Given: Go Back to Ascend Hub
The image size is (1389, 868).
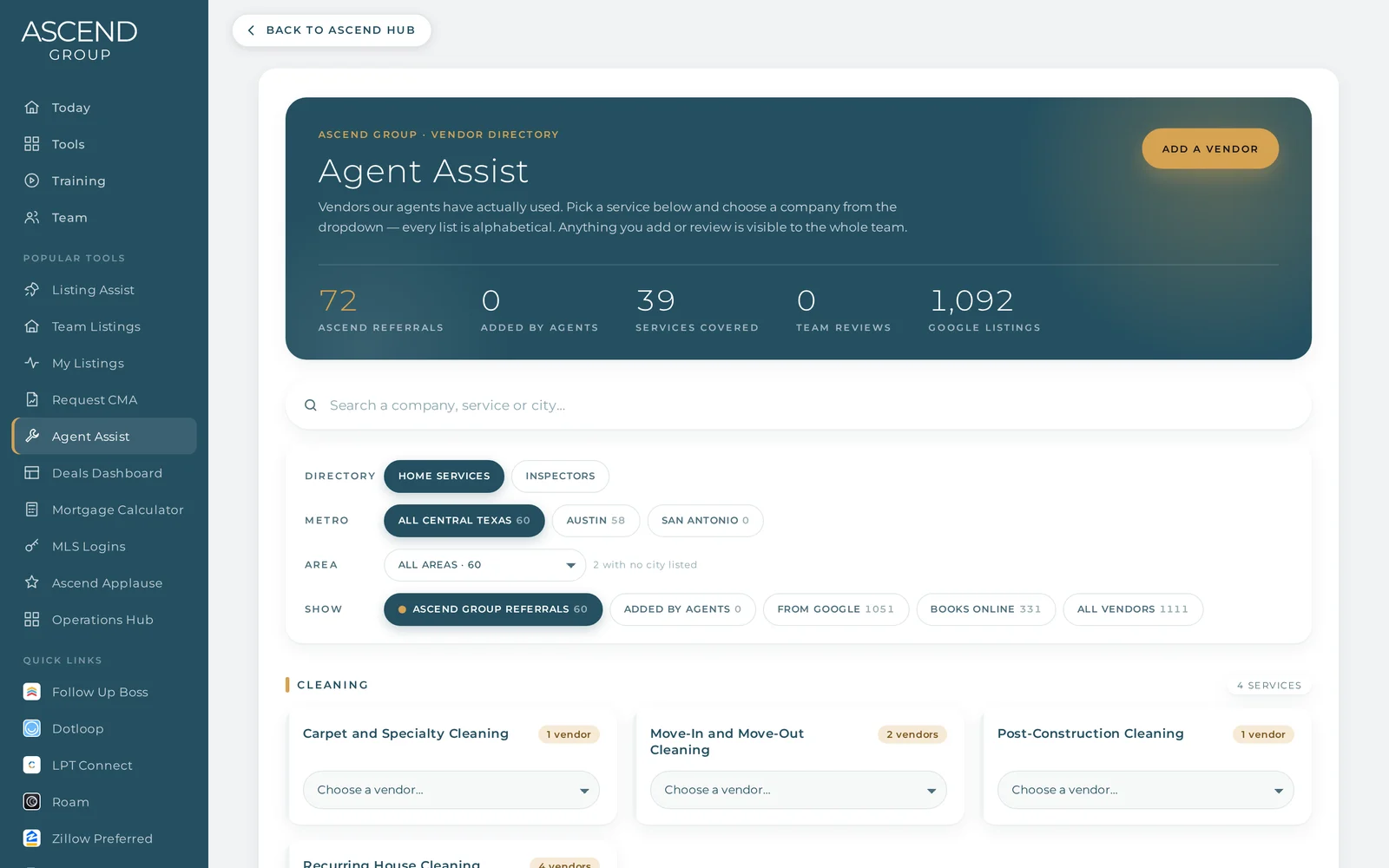Looking at the screenshot, I should coord(332,30).
